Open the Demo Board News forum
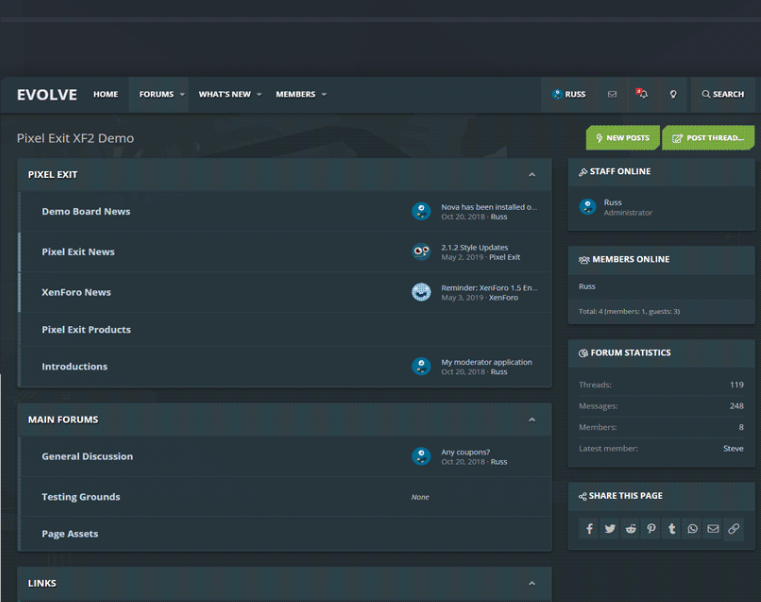The image size is (761, 602). tap(86, 212)
